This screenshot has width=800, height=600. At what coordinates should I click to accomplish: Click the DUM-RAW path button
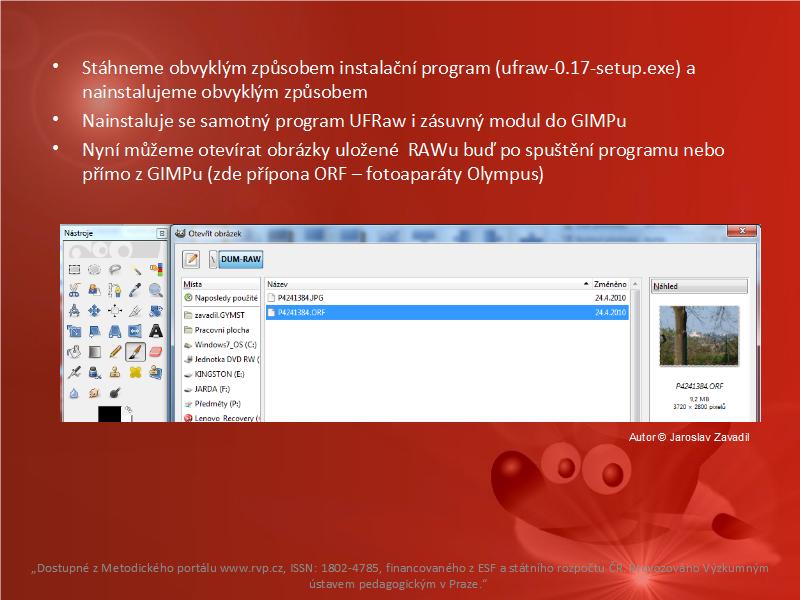click(241, 259)
